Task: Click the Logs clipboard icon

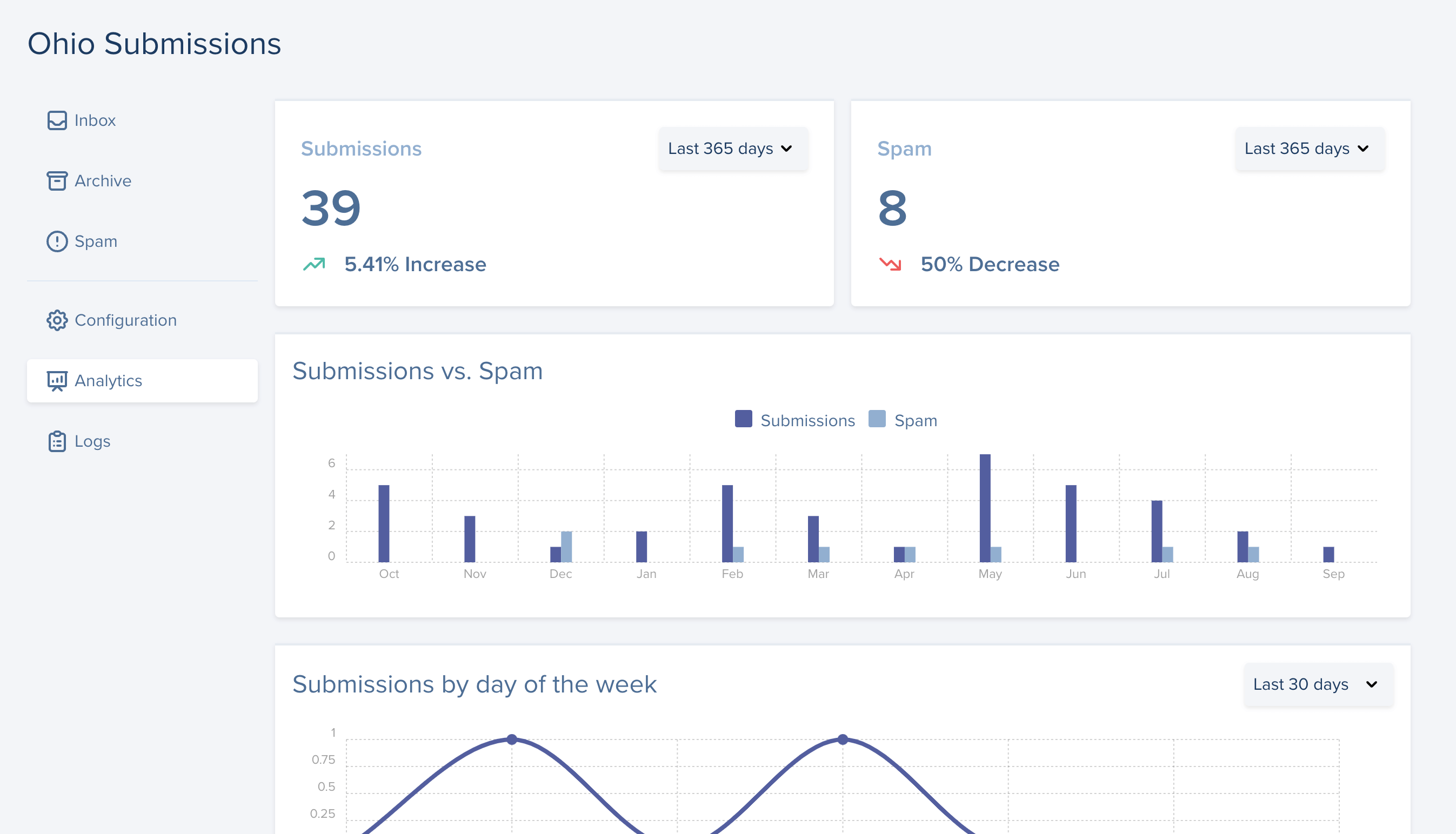Action: pos(57,441)
